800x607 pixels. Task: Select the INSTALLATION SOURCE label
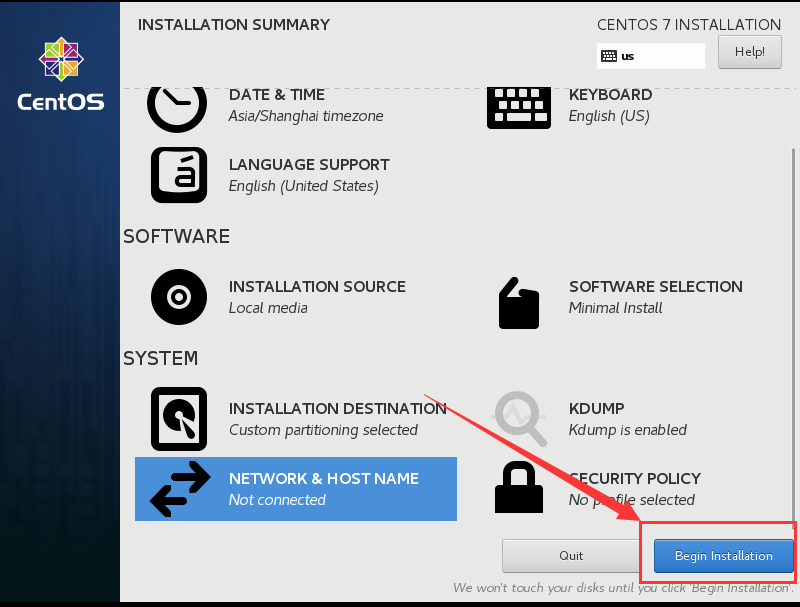click(x=317, y=287)
